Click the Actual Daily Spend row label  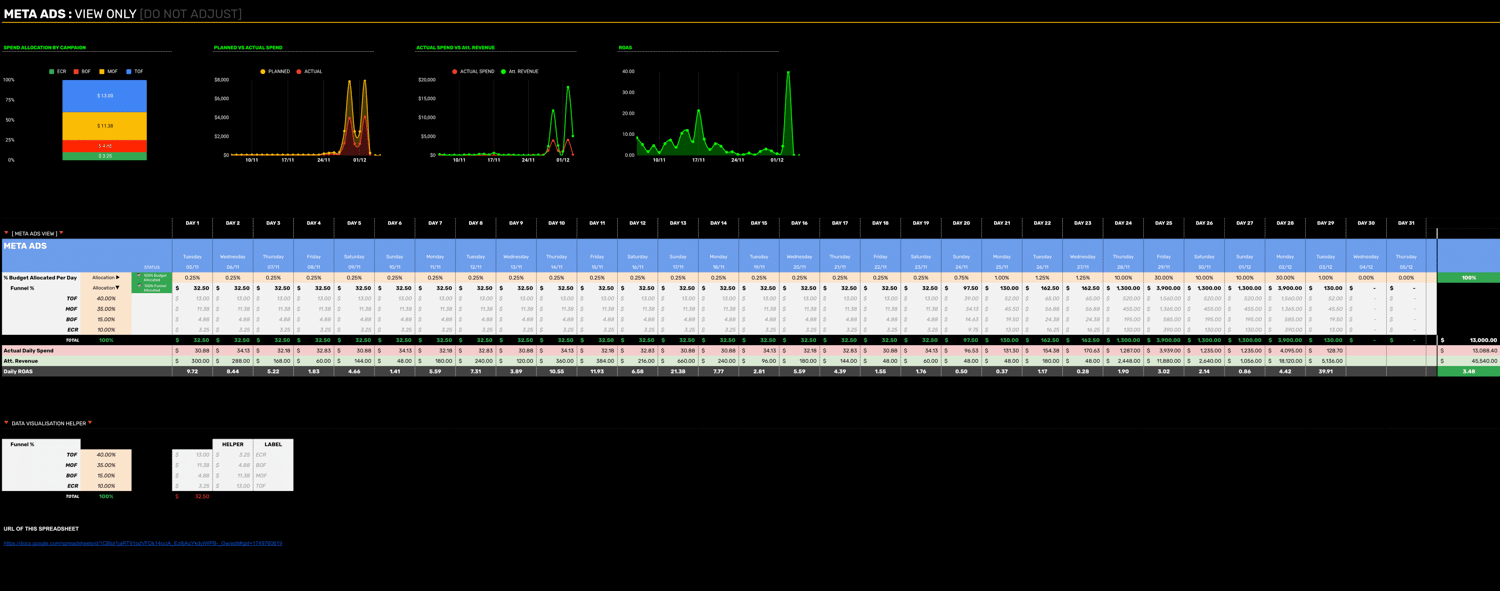28,351
